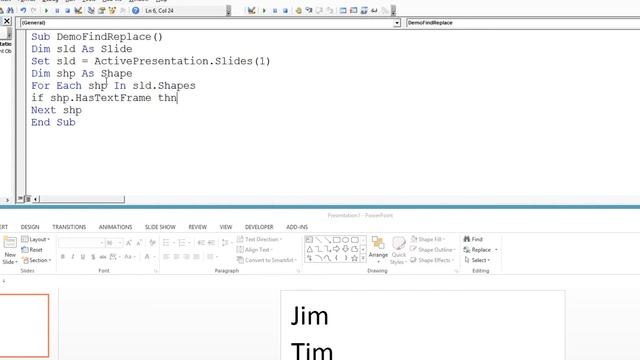Select the Rectangle shape in the shapes gallery

(337, 240)
